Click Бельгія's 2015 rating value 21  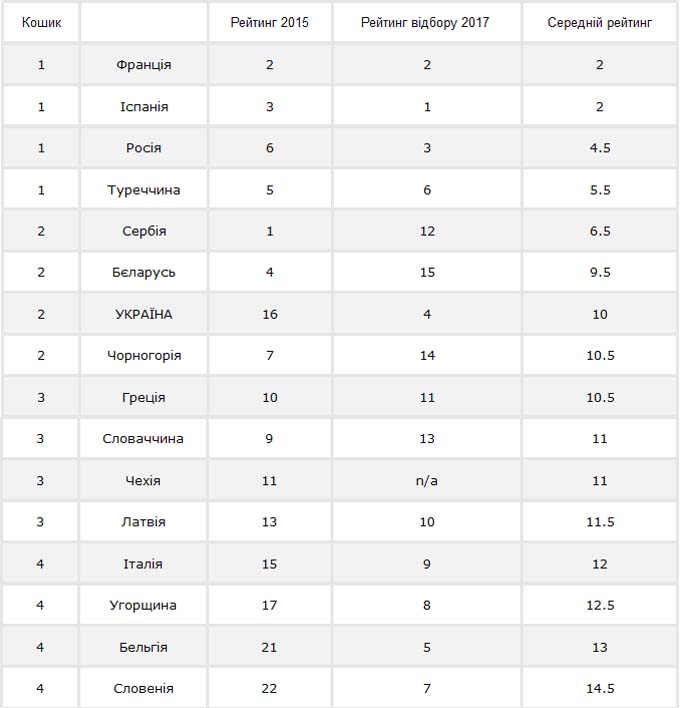tap(269, 647)
